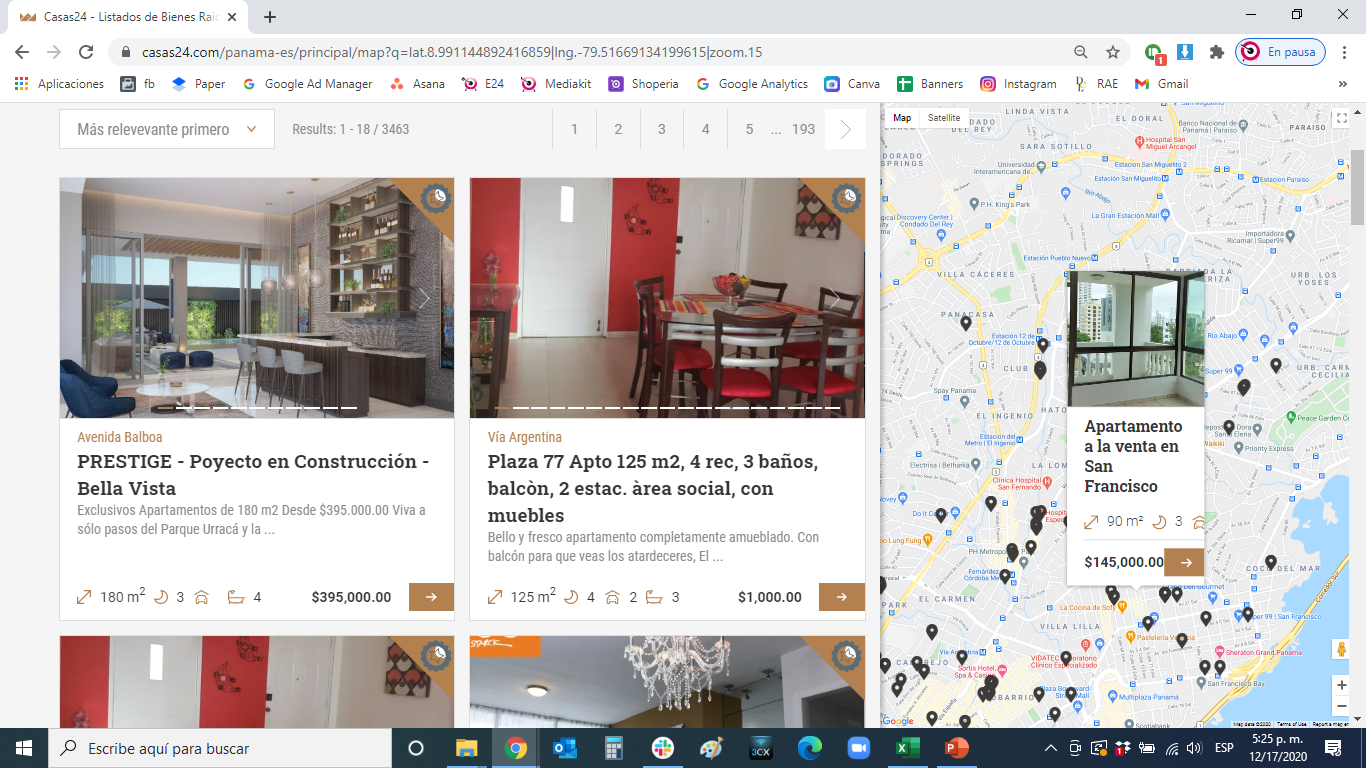Image resolution: width=1366 pixels, height=768 pixels.
Task: Open Plaza 77 listing arrow button
Action: [842, 597]
